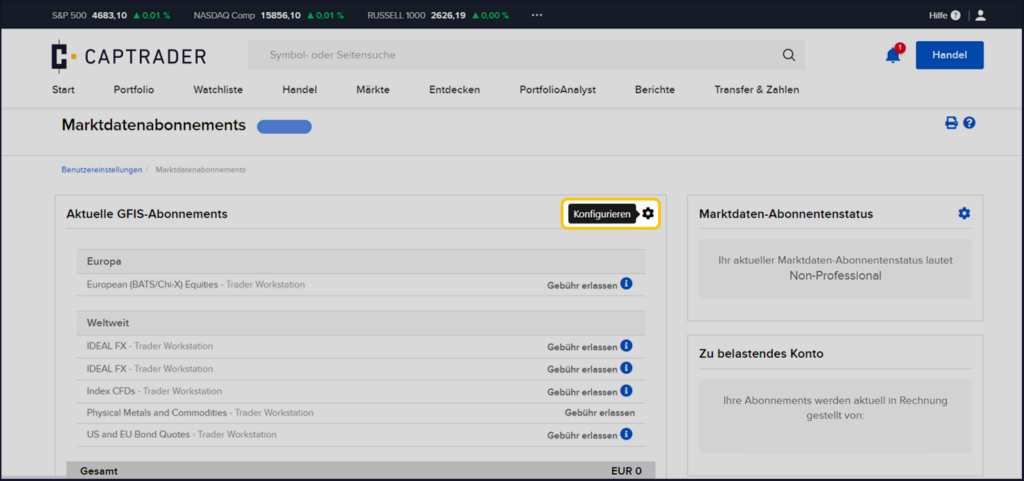The height and width of the screenshot is (481, 1024).
Task: Show info icon for first IDEAL FX row
Action: 626,346
